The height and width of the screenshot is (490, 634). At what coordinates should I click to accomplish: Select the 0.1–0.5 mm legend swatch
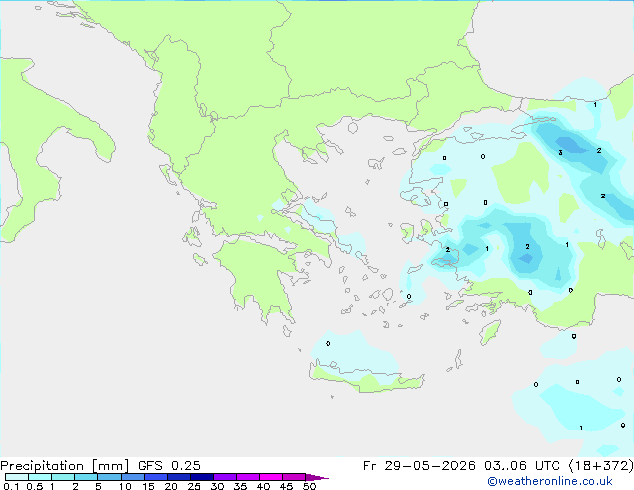(17, 477)
